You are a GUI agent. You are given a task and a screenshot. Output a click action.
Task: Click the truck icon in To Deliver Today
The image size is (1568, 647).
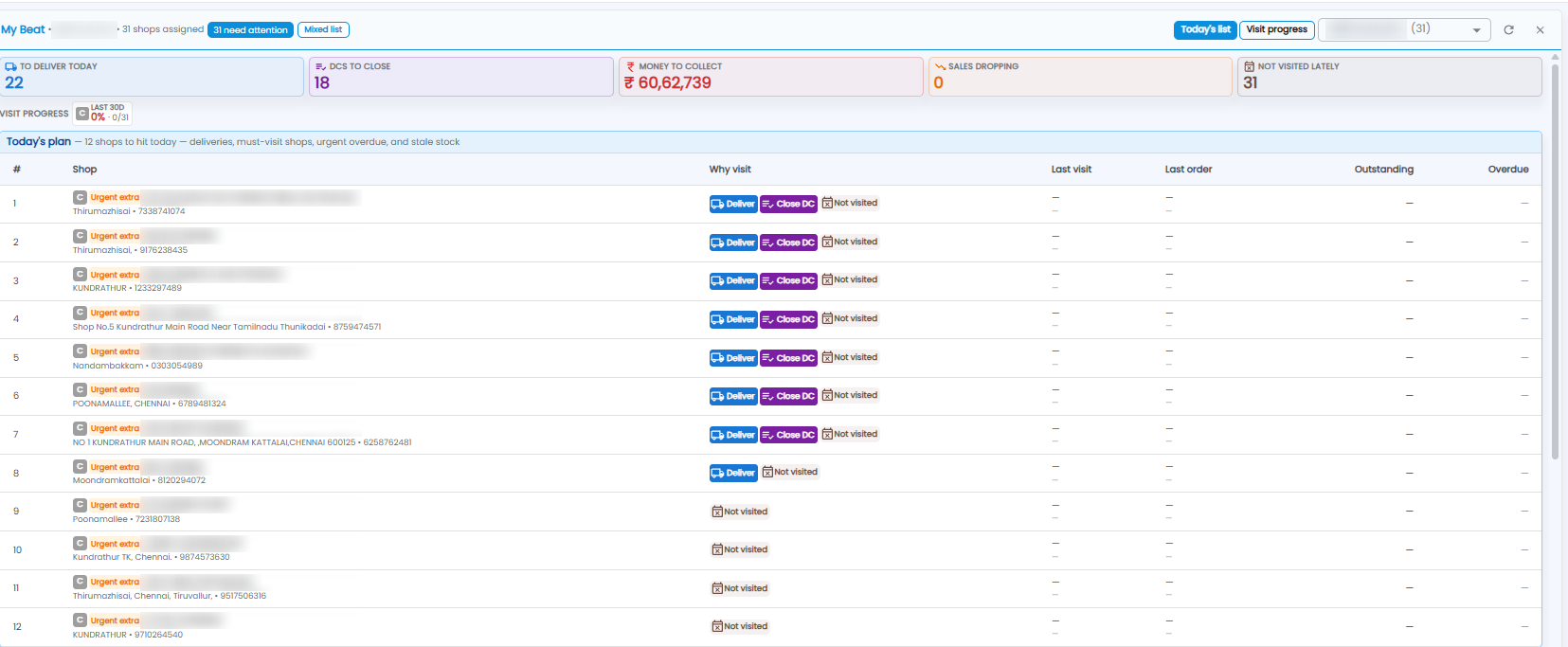click(x=10, y=66)
